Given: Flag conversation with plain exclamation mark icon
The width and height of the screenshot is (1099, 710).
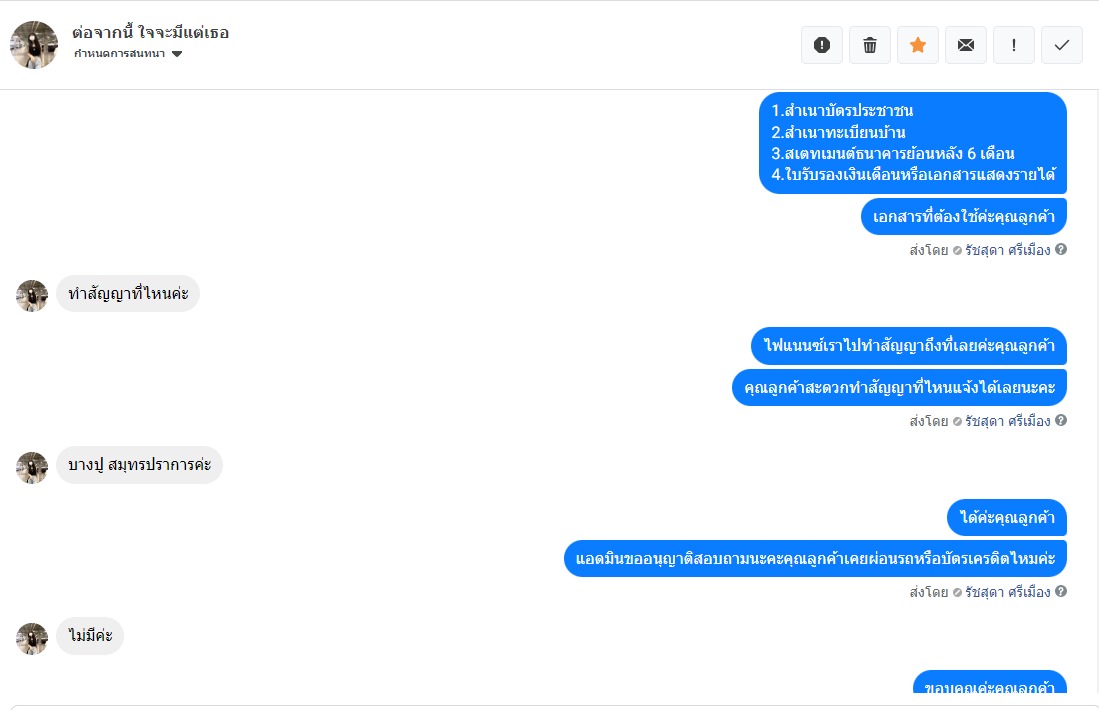Looking at the screenshot, I should coord(1014,45).
